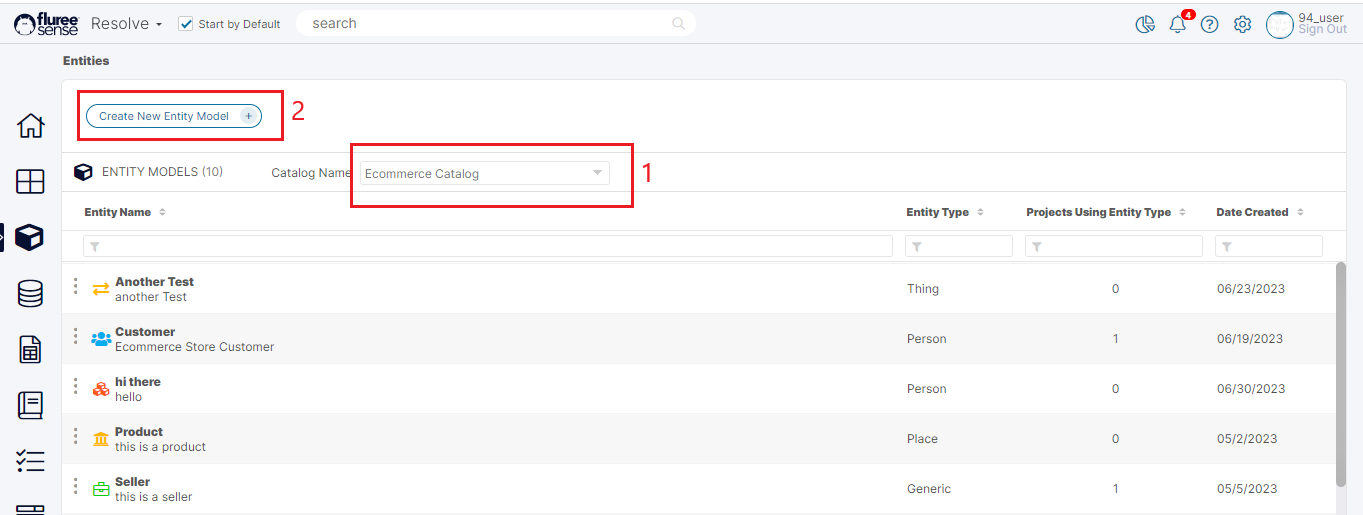The height and width of the screenshot is (515, 1363).
Task: Open the settings gear icon
Action: [x=1242, y=25]
